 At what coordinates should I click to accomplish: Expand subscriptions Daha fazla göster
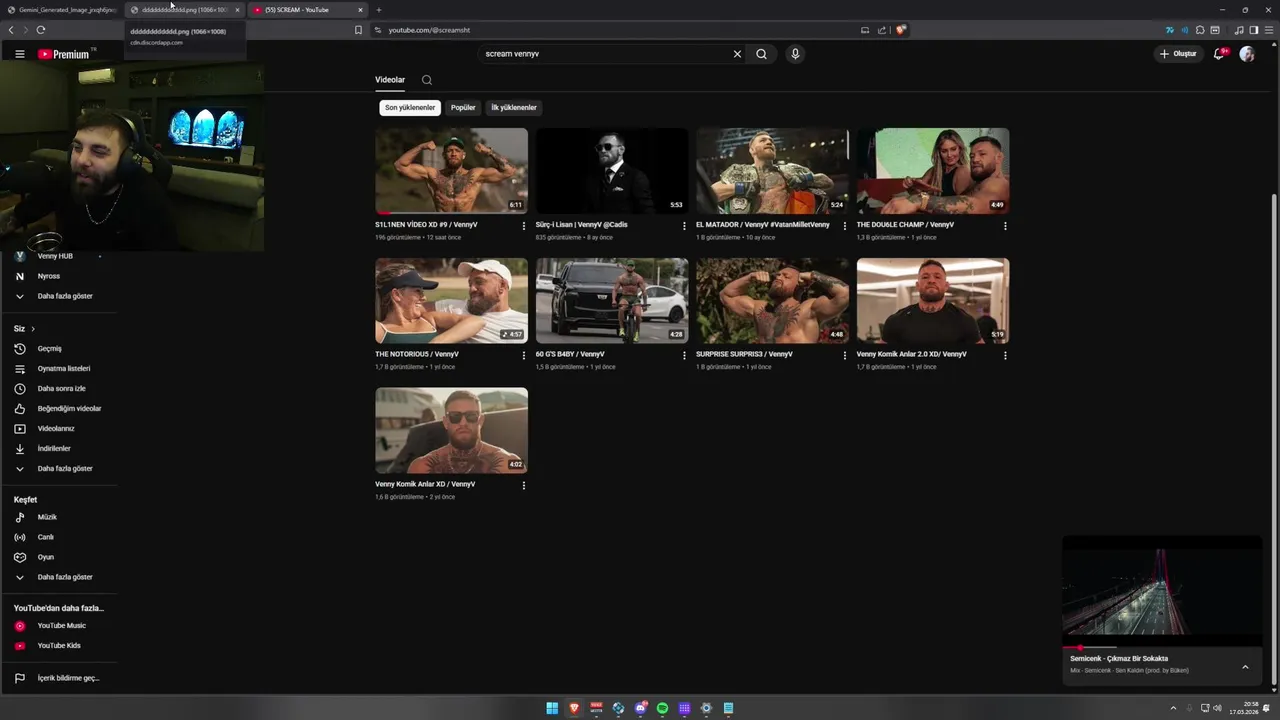pyautogui.click(x=58, y=297)
